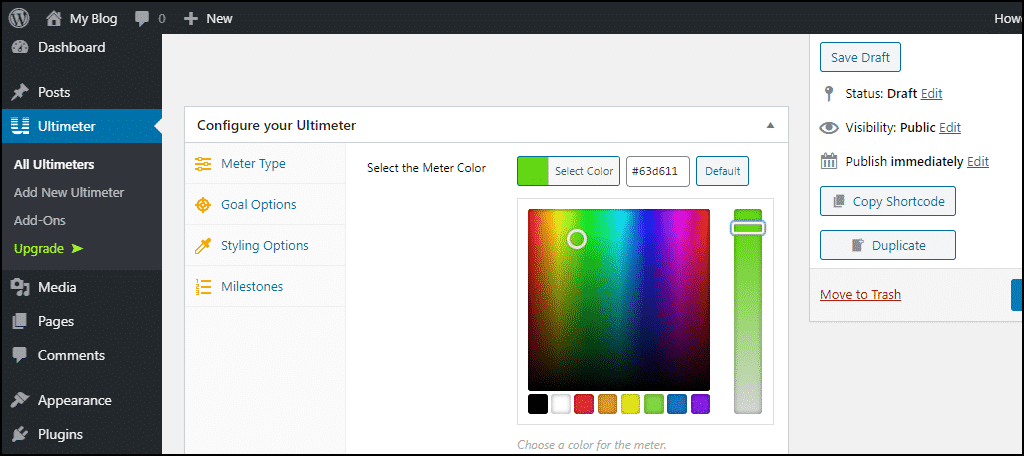
Task: Open the Add-Ons submenu item
Action: (x=40, y=221)
